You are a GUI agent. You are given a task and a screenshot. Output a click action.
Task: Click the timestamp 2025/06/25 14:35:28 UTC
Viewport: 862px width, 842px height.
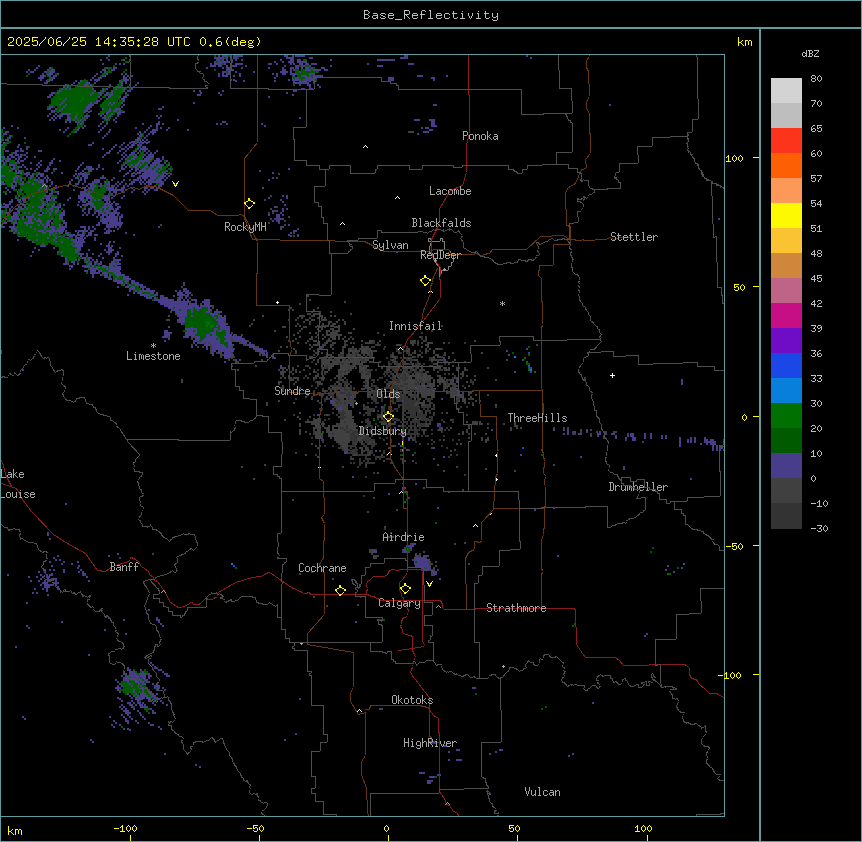[x=99, y=42]
